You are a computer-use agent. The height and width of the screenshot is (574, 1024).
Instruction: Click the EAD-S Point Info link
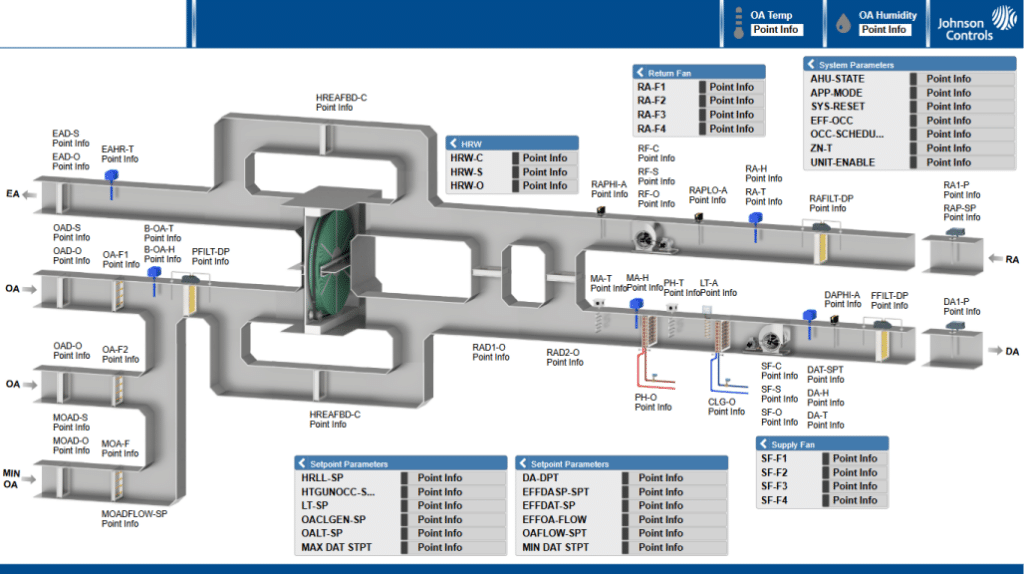click(71, 144)
